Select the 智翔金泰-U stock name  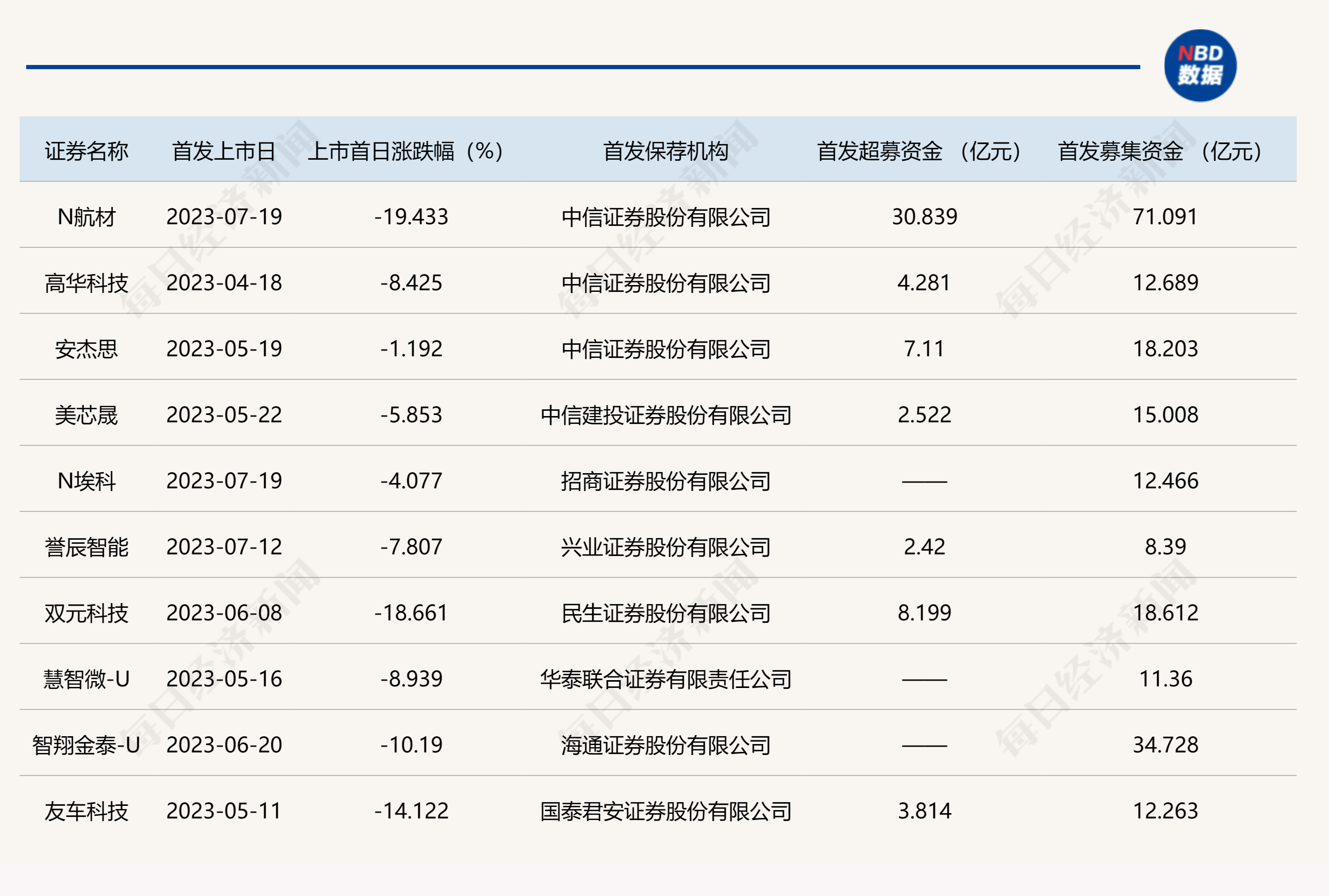click(86, 745)
